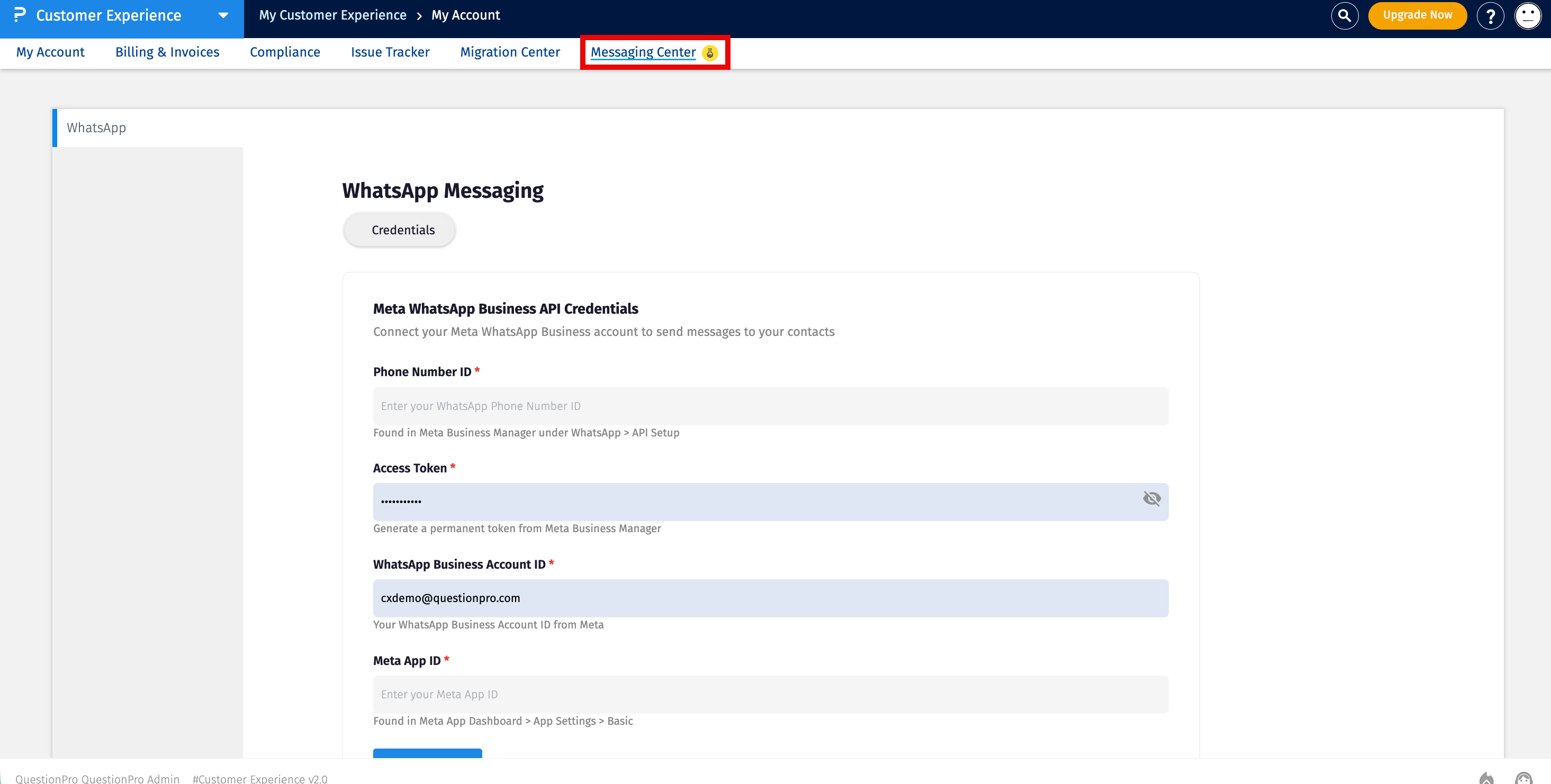The height and width of the screenshot is (784, 1551).
Task: Open the support agent headset icon
Action: pyautogui.click(x=1523, y=778)
